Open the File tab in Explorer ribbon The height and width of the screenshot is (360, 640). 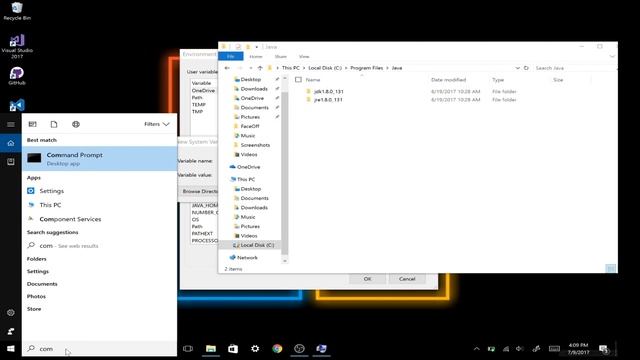coord(231,56)
